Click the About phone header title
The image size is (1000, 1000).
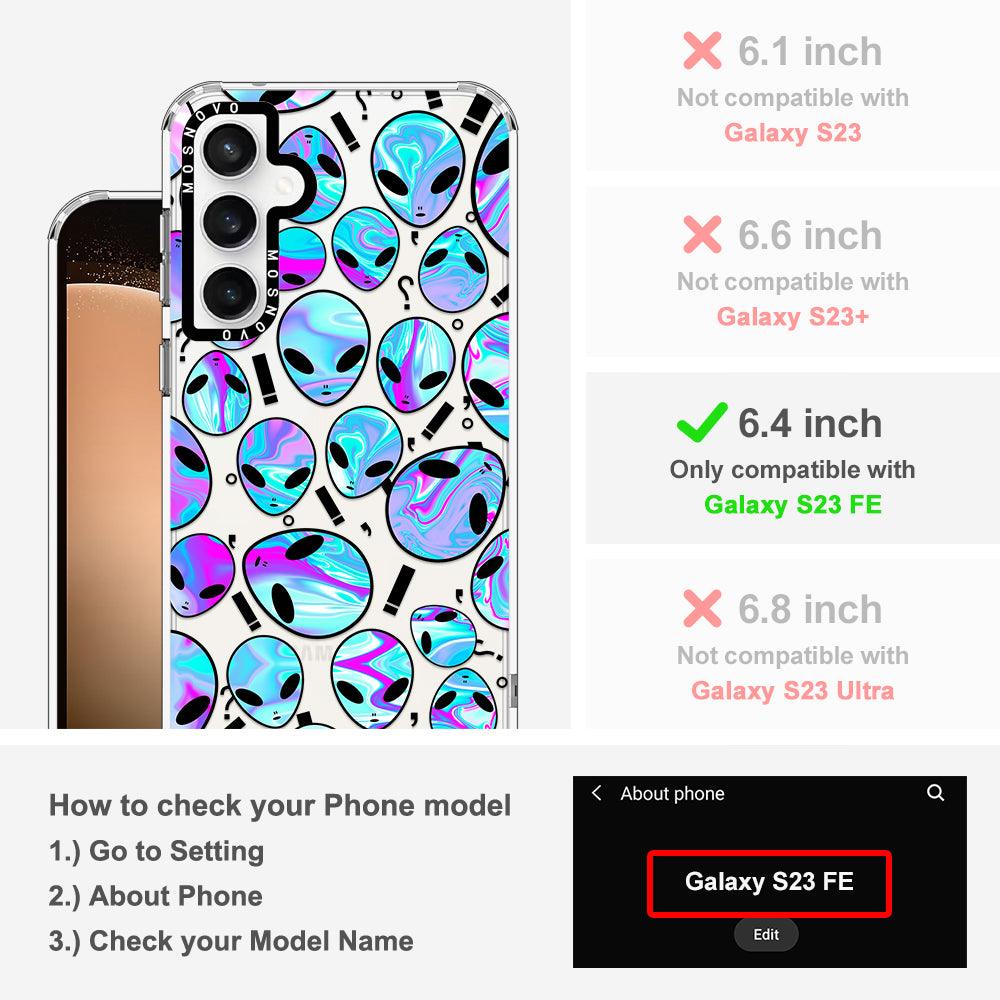click(x=672, y=793)
